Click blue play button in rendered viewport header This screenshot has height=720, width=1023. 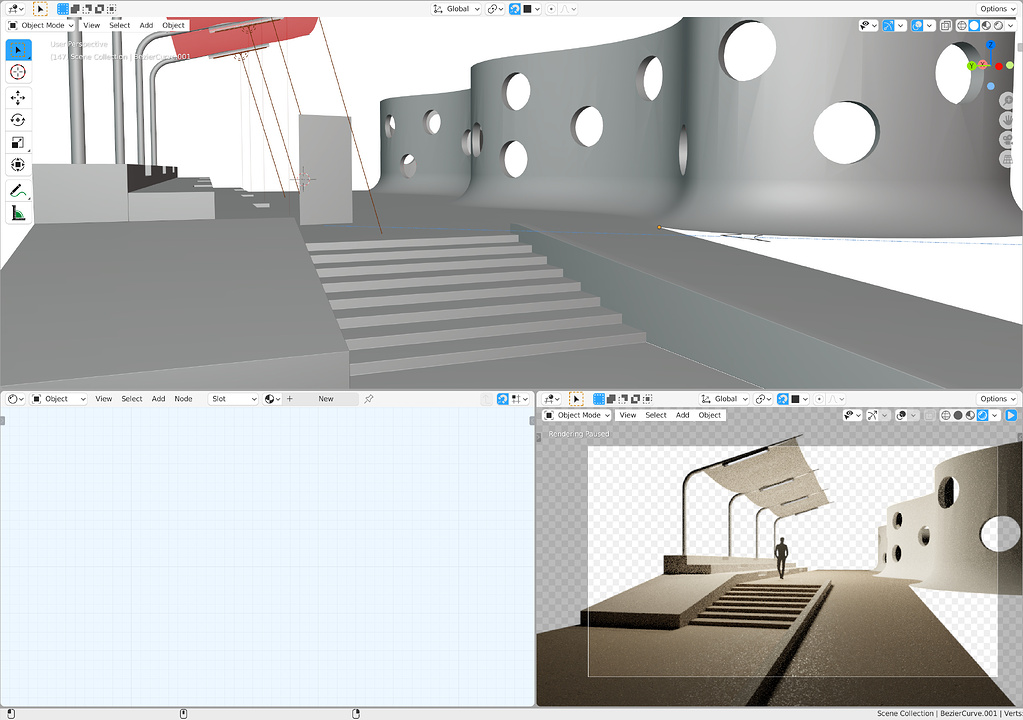[x=1011, y=415]
